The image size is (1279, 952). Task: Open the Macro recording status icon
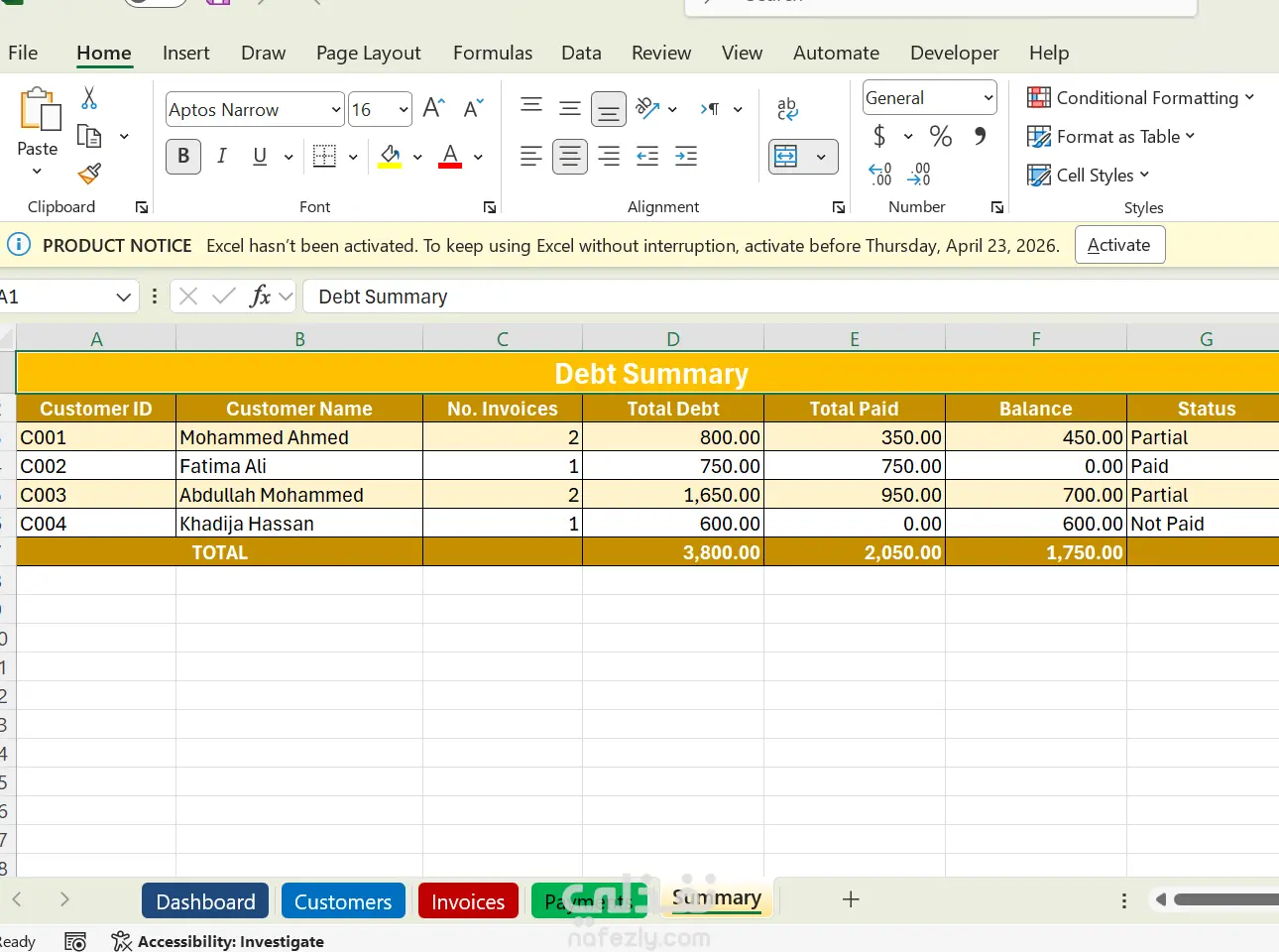[x=75, y=941]
